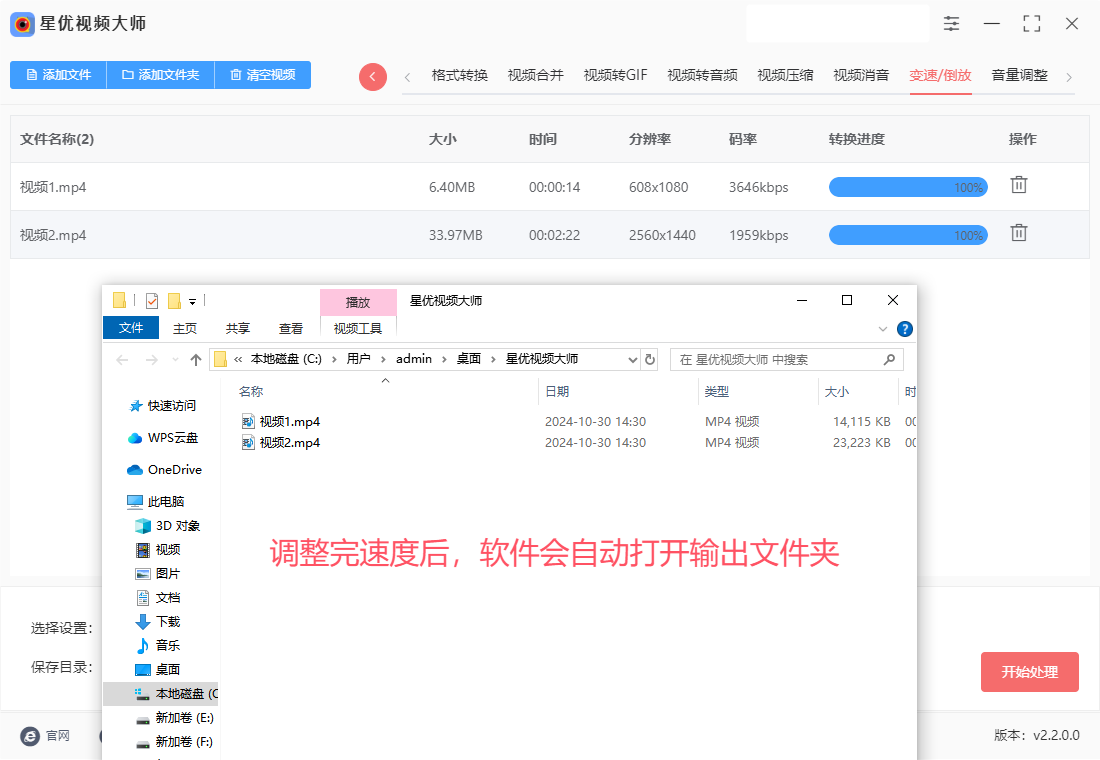Click the 开始处理 button
The height and width of the screenshot is (760, 1100).
[x=1029, y=672]
